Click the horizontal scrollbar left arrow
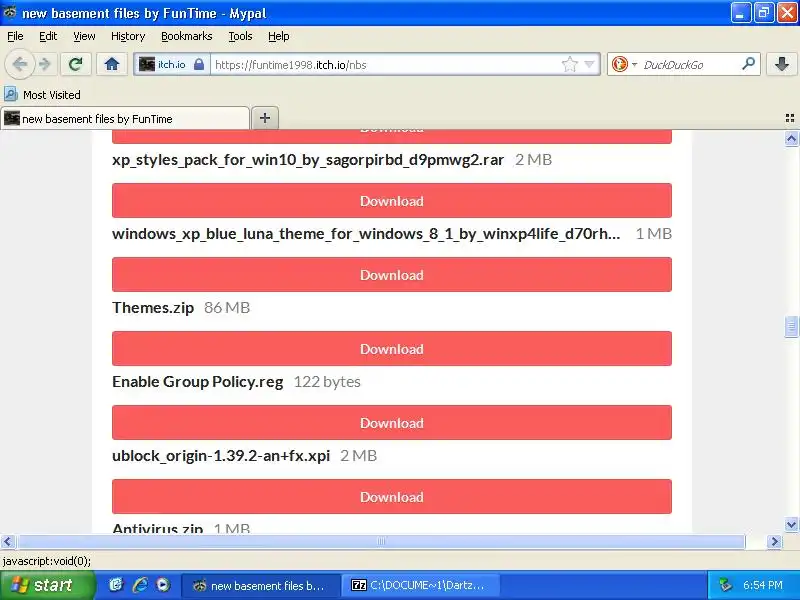This screenshot has width=800, height=600. click(8, 541)
